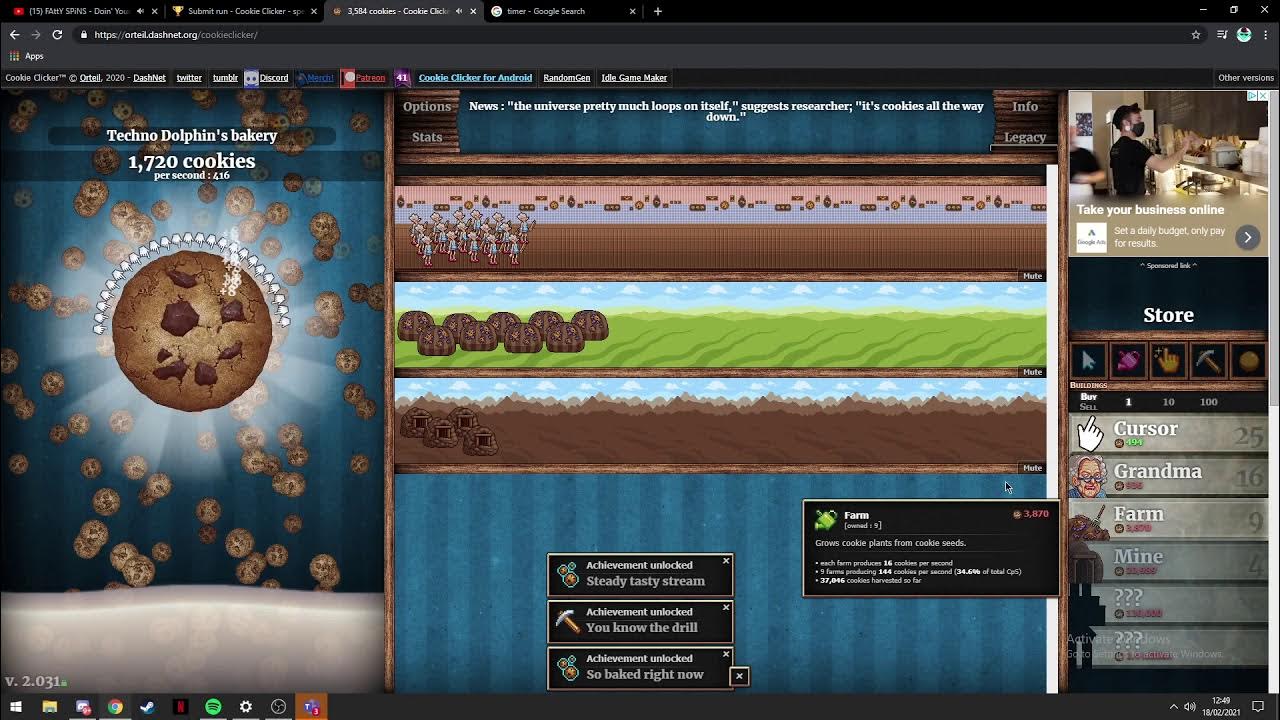Open the Merch! link

(x=320, y=78)
